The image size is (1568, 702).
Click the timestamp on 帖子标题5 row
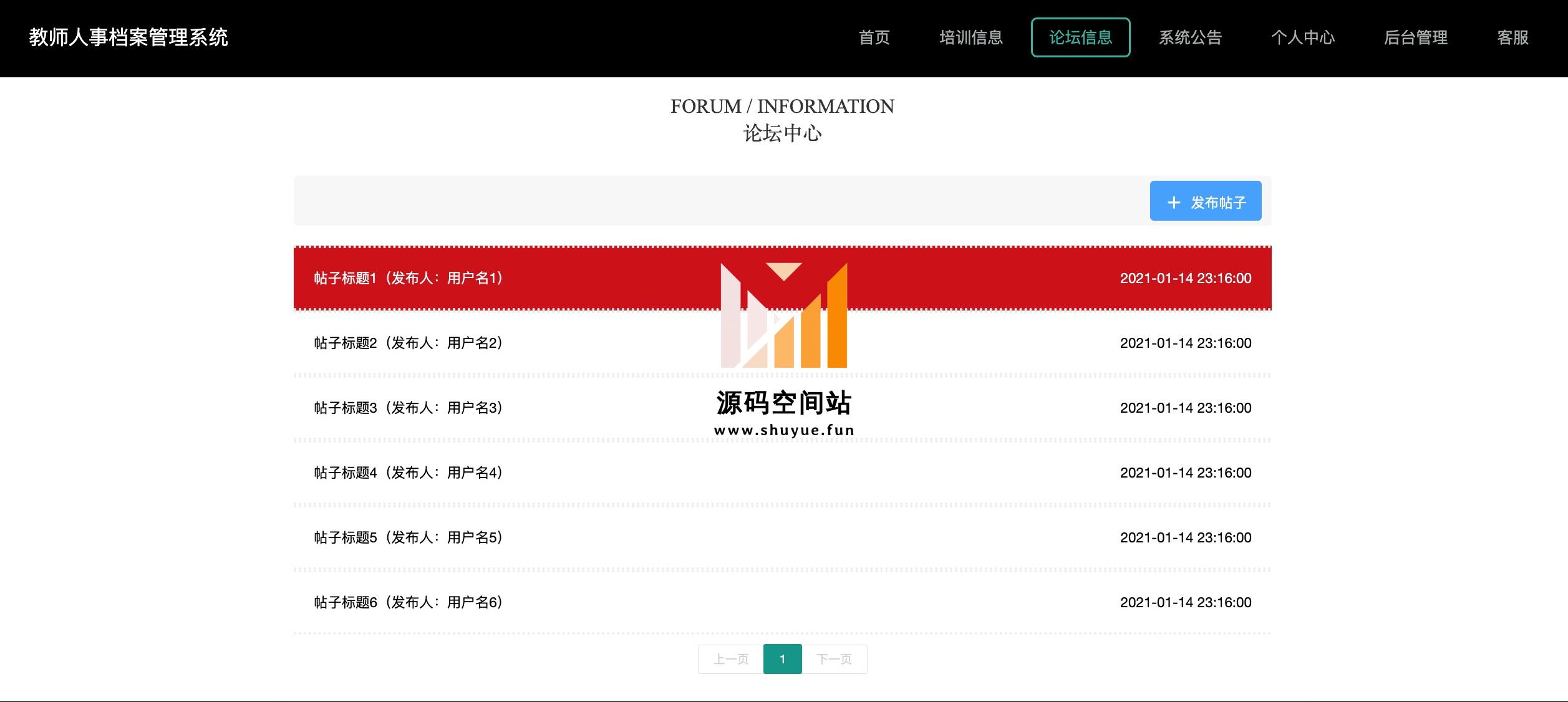point(1186,537)
